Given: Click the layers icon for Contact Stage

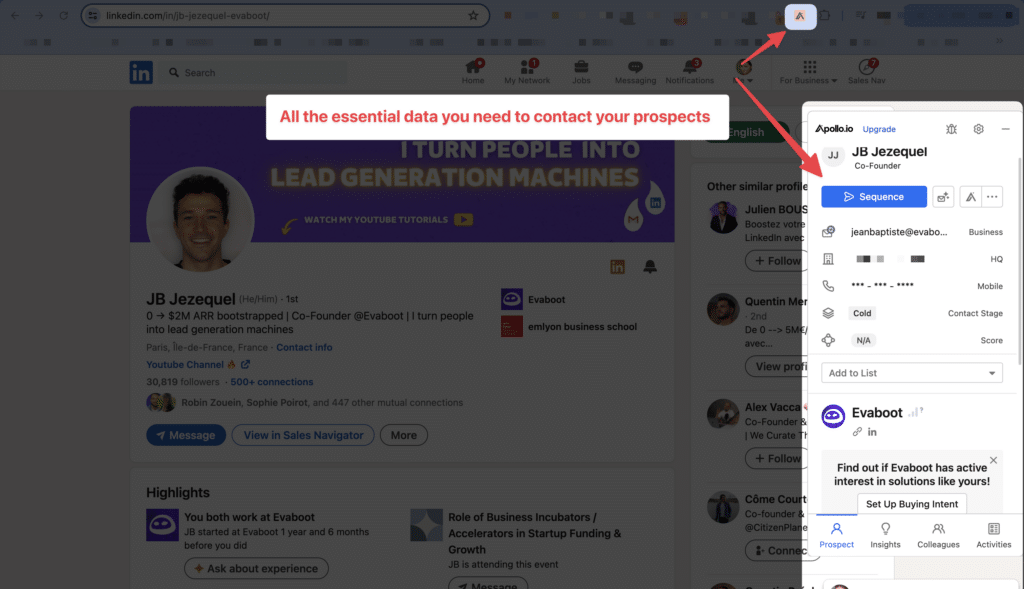Looking at the screenshot, I should point(828,313).
